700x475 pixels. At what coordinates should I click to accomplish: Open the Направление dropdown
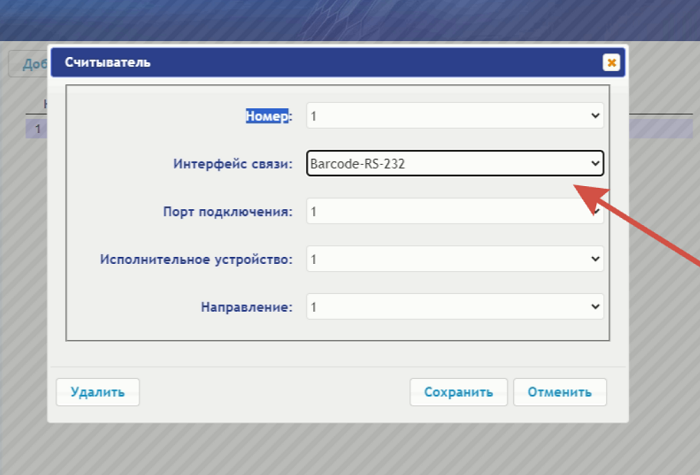(x=455, y=307)
